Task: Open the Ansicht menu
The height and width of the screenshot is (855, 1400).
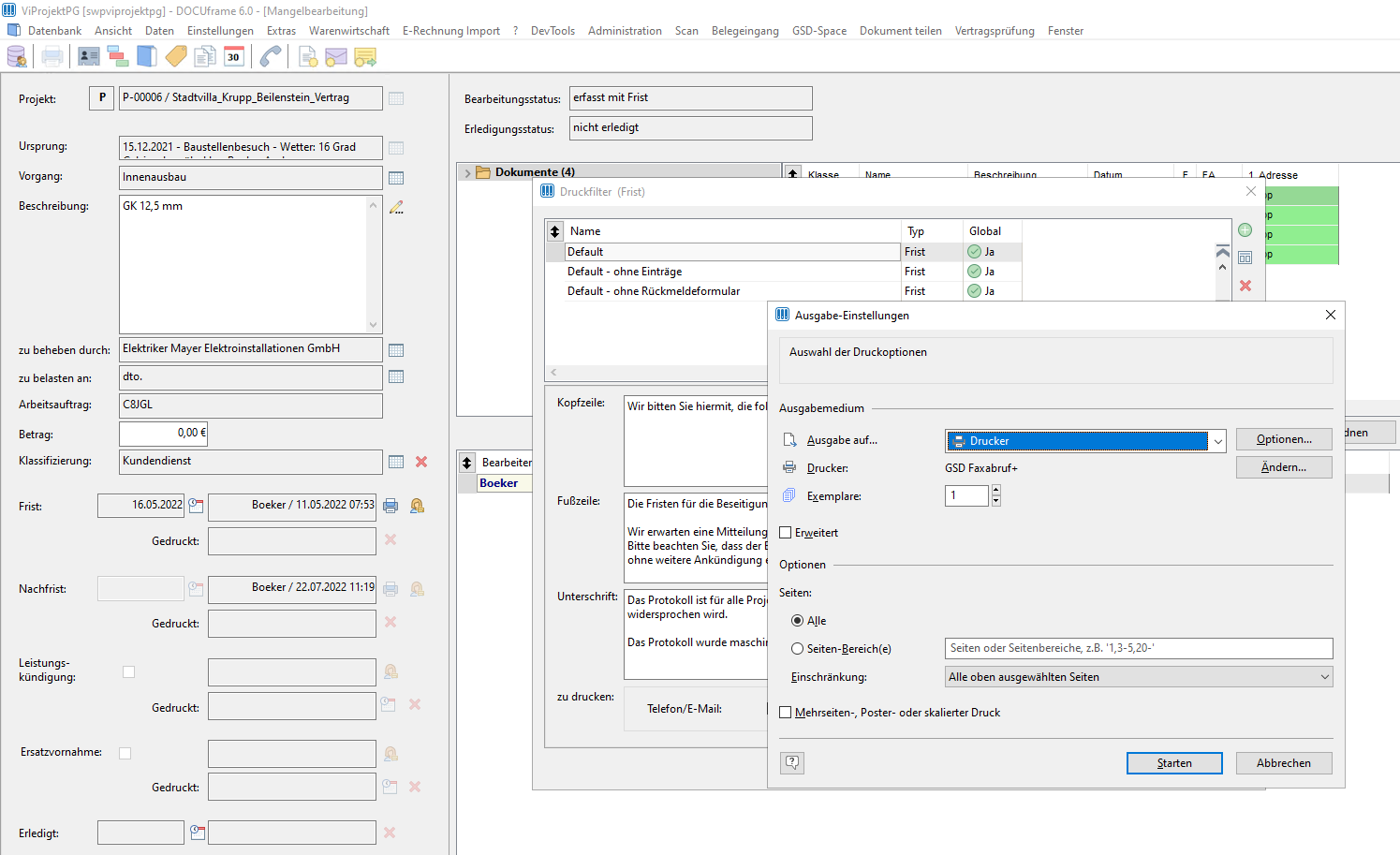Action: 113,31
